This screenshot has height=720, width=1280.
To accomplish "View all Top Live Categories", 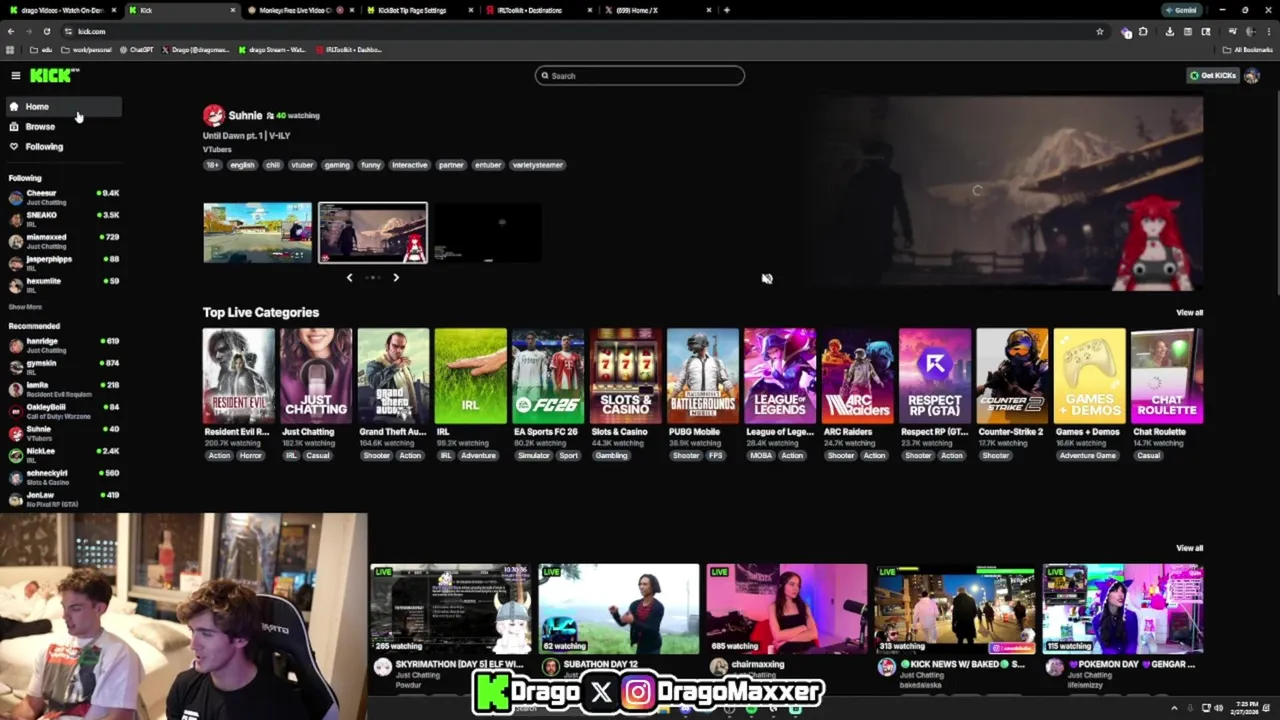I will (x=1189, y=313).
